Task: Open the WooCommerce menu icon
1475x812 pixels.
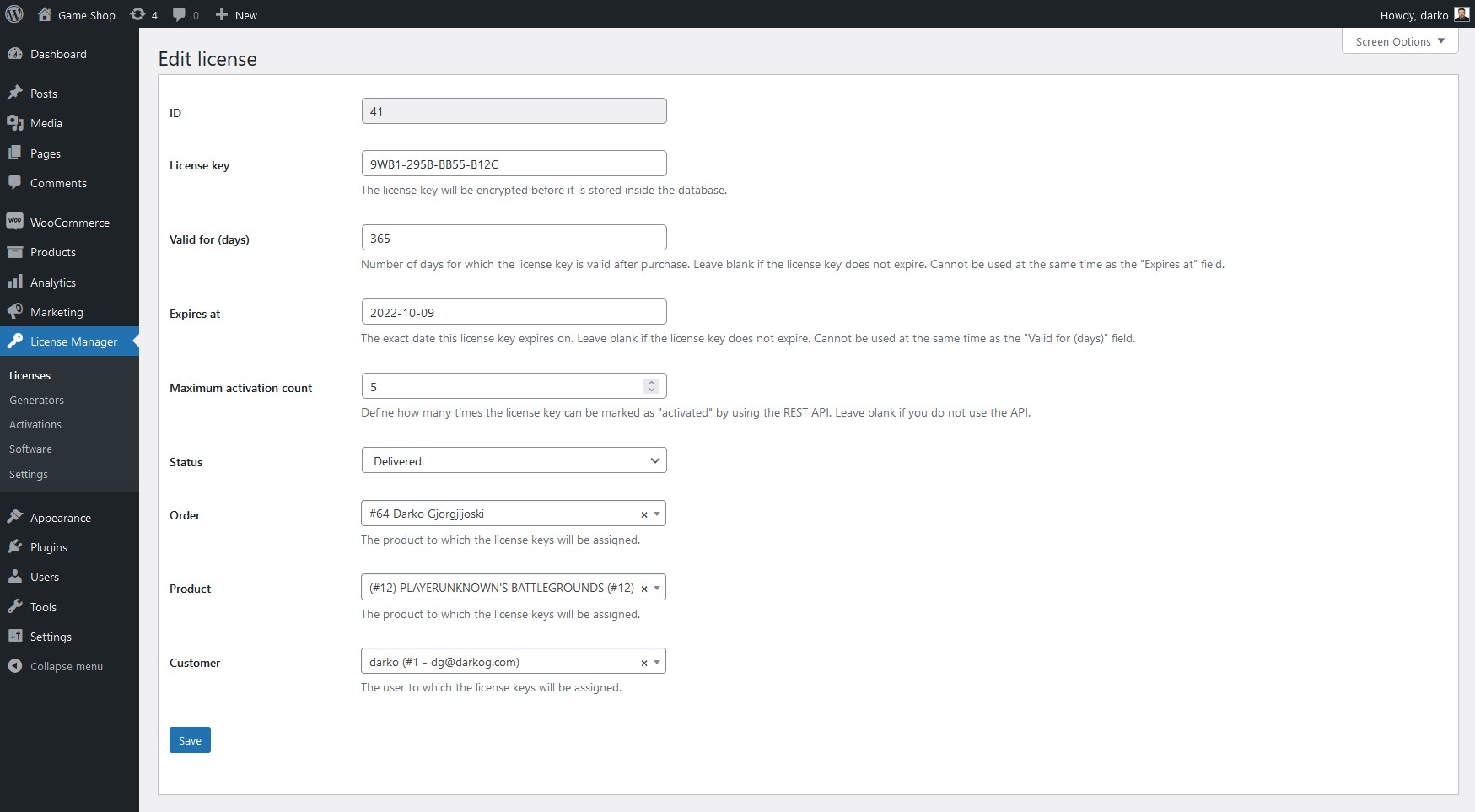Action: click(14, 222)
